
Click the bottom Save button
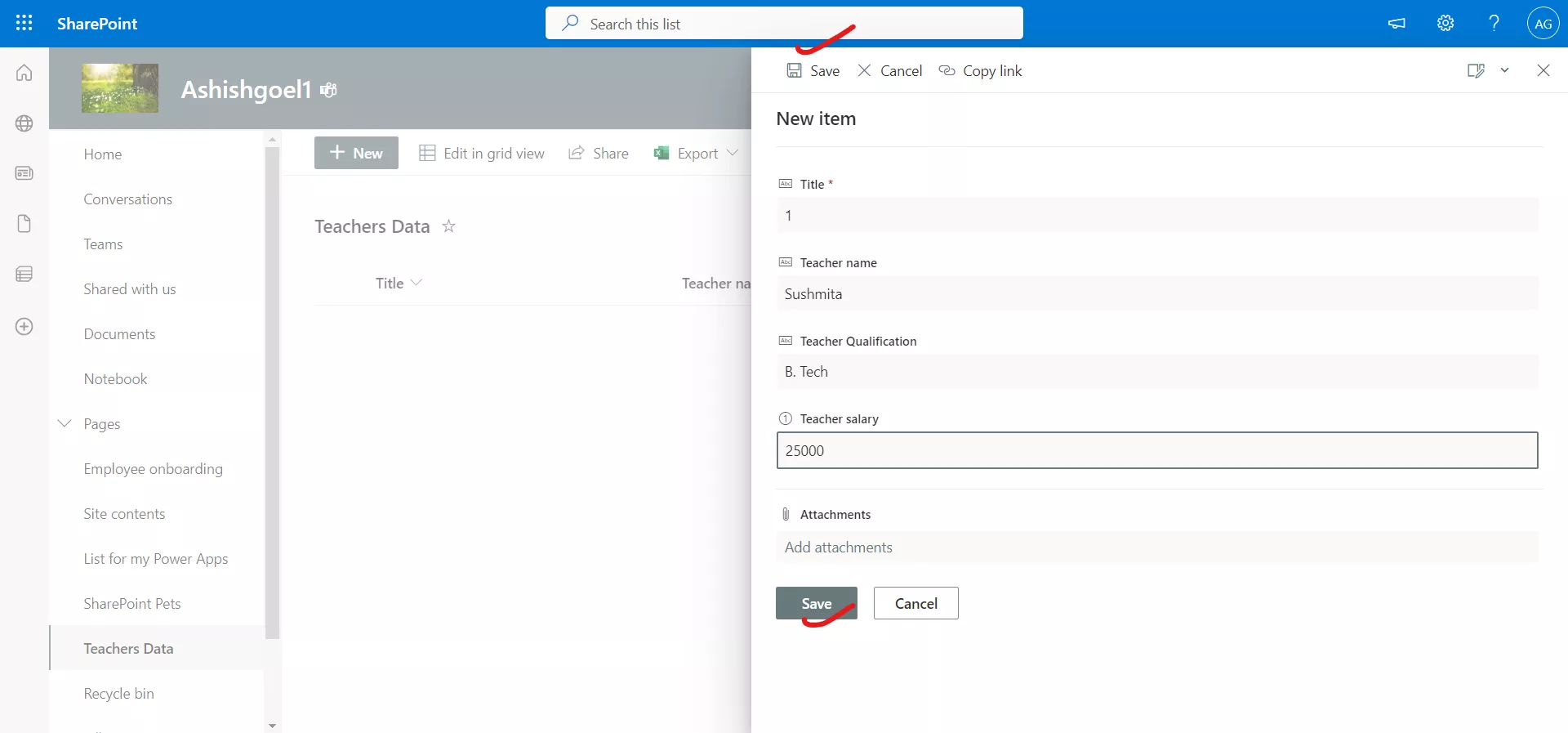click(x=817, y=603)
